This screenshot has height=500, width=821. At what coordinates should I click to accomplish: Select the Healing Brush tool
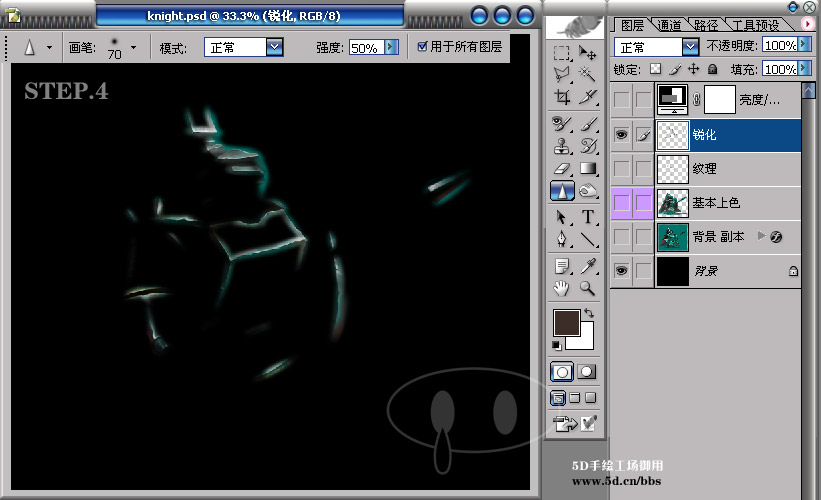point(562,124)
